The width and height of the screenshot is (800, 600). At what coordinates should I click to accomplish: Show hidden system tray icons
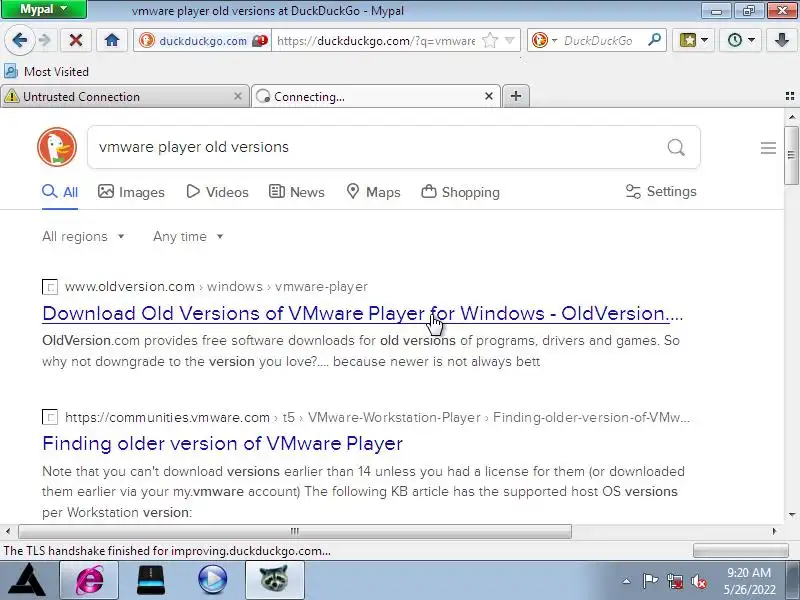click(x=627, y=581)
